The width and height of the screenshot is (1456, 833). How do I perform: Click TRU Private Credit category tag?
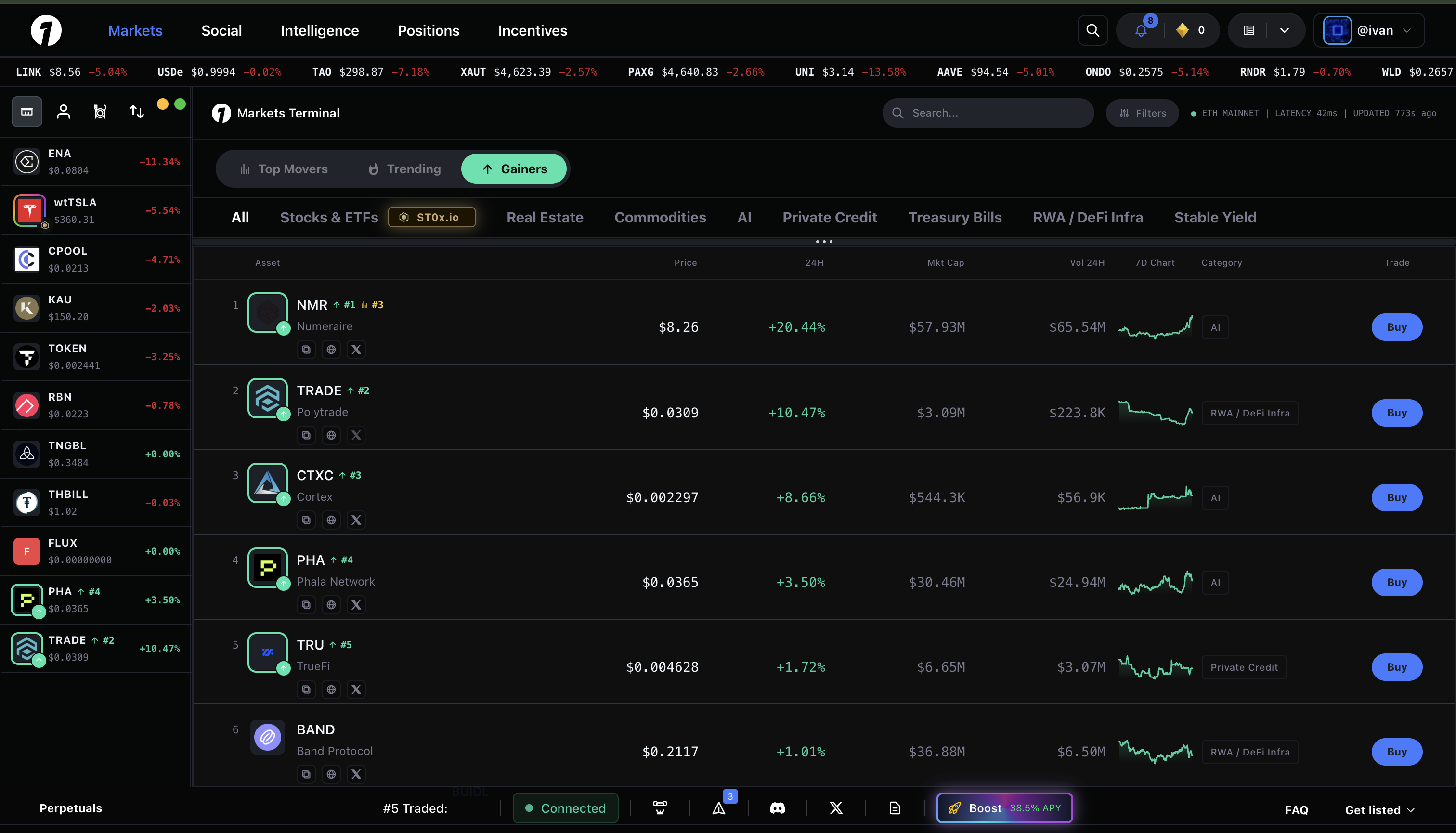(1244, 667)
